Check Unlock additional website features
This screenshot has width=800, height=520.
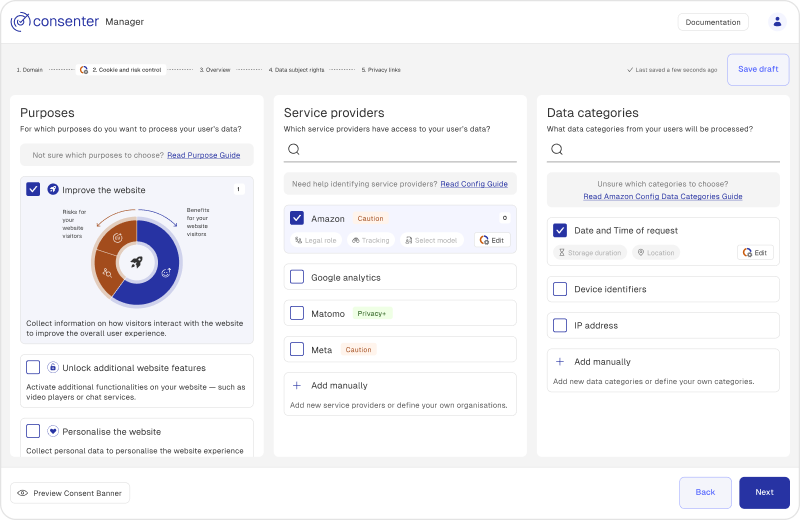tap(33, 367)
